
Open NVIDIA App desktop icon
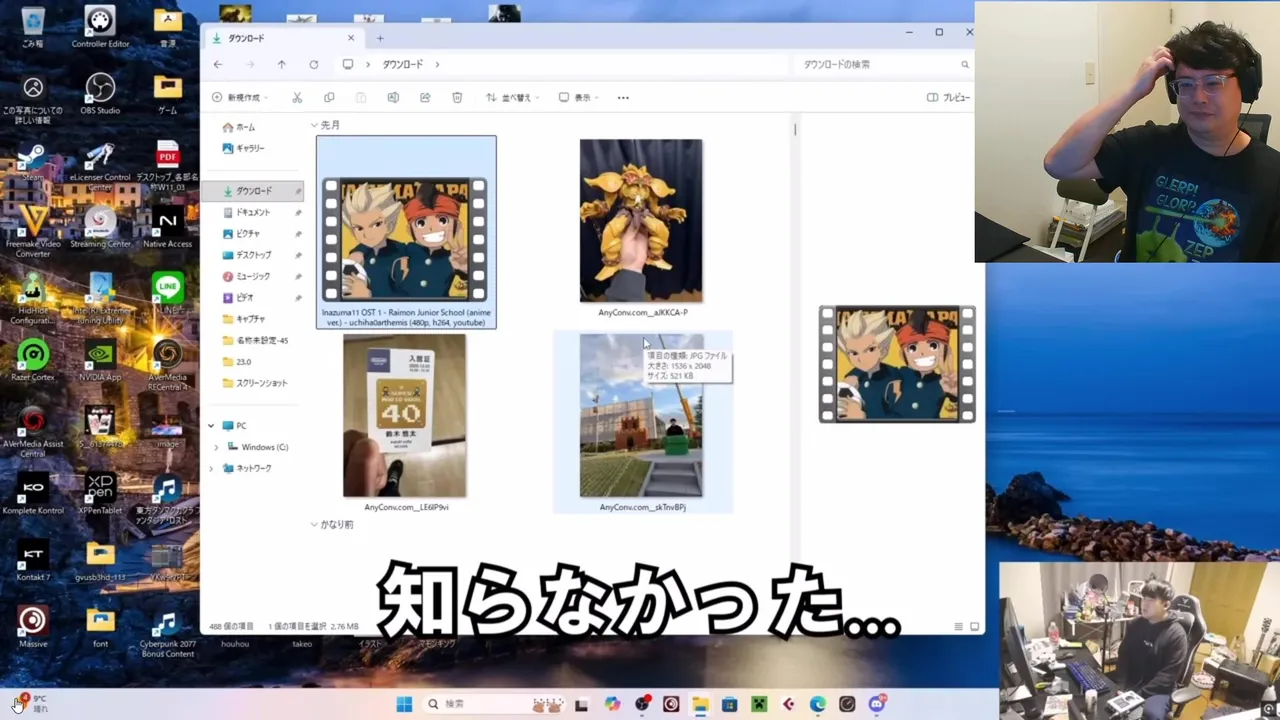point(100,359)
